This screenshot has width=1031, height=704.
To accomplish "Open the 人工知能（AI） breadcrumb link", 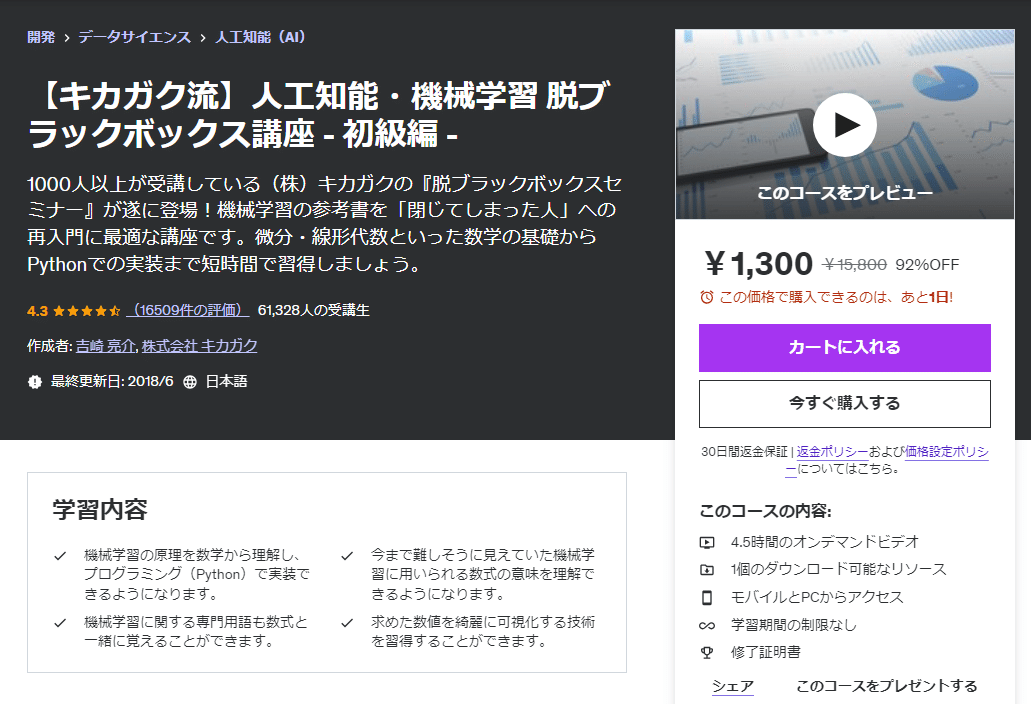I will tap(260, 37).
